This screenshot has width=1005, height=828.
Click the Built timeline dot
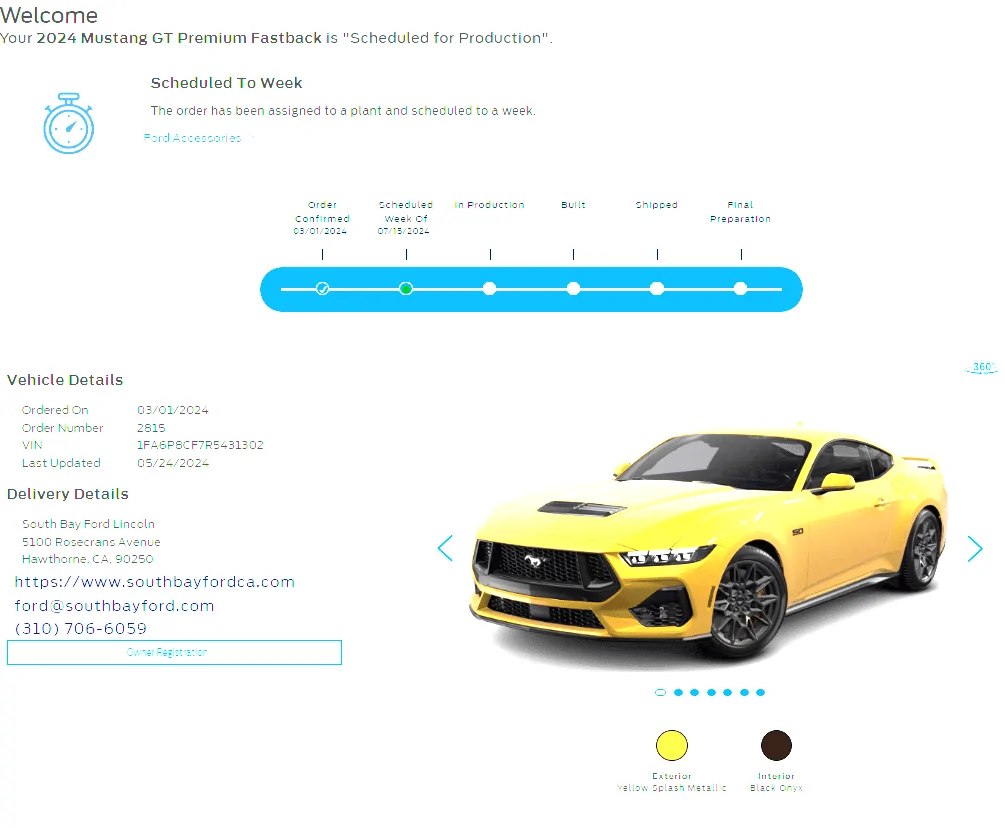click(x=574, y=288)
